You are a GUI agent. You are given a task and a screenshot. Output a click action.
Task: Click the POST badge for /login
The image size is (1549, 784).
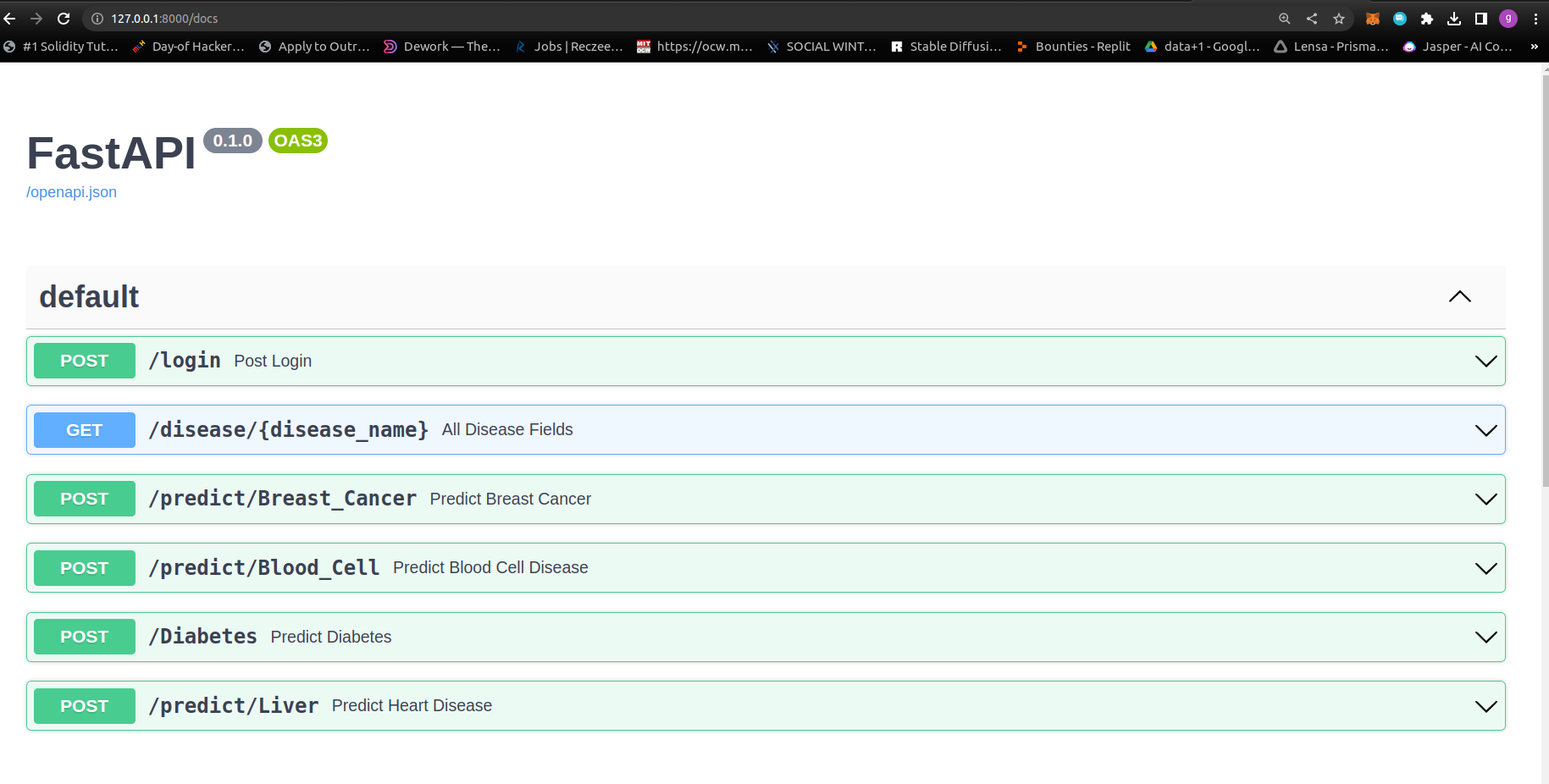[x=85, y=361]
